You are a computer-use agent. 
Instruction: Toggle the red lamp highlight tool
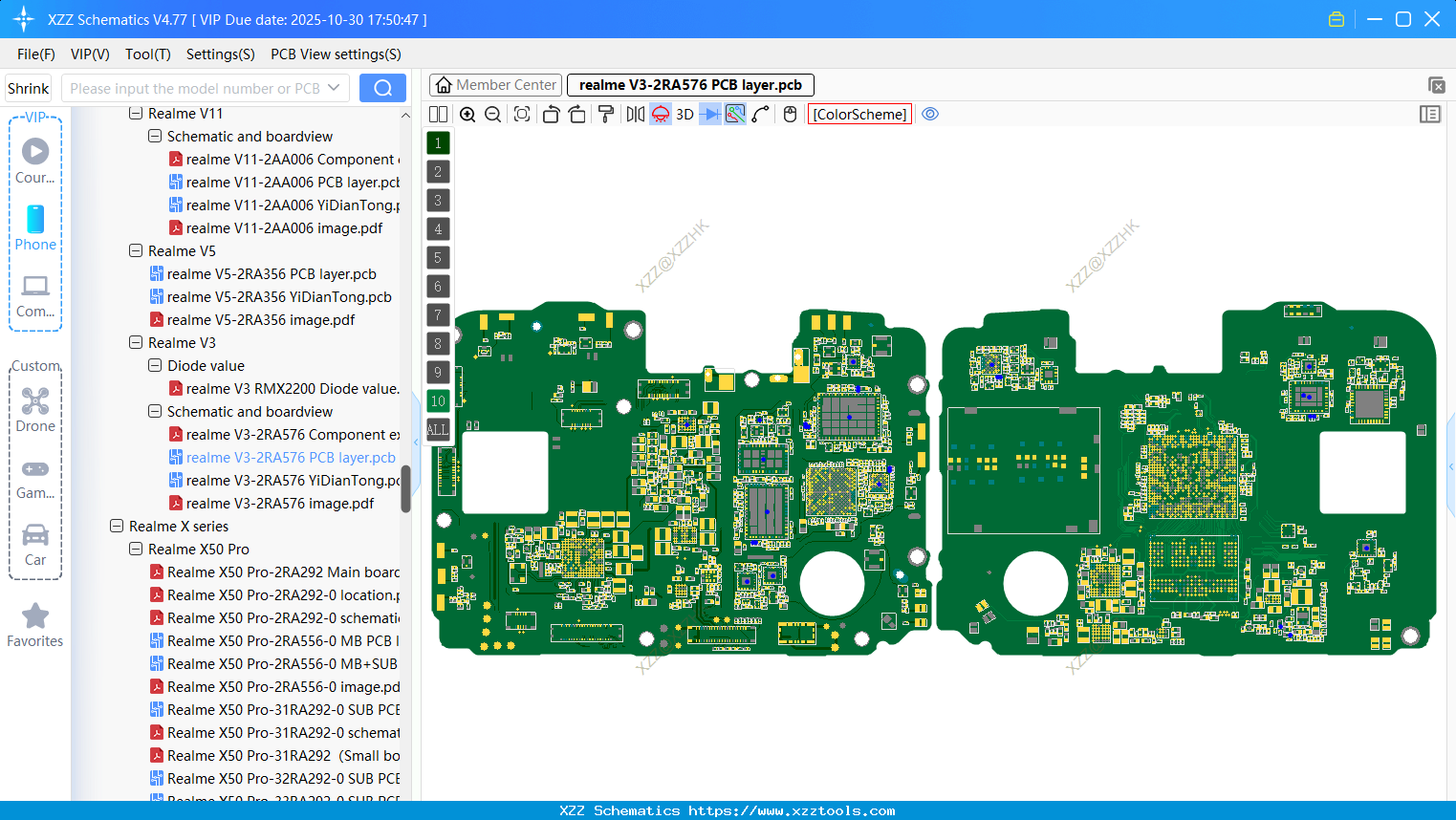660,114
